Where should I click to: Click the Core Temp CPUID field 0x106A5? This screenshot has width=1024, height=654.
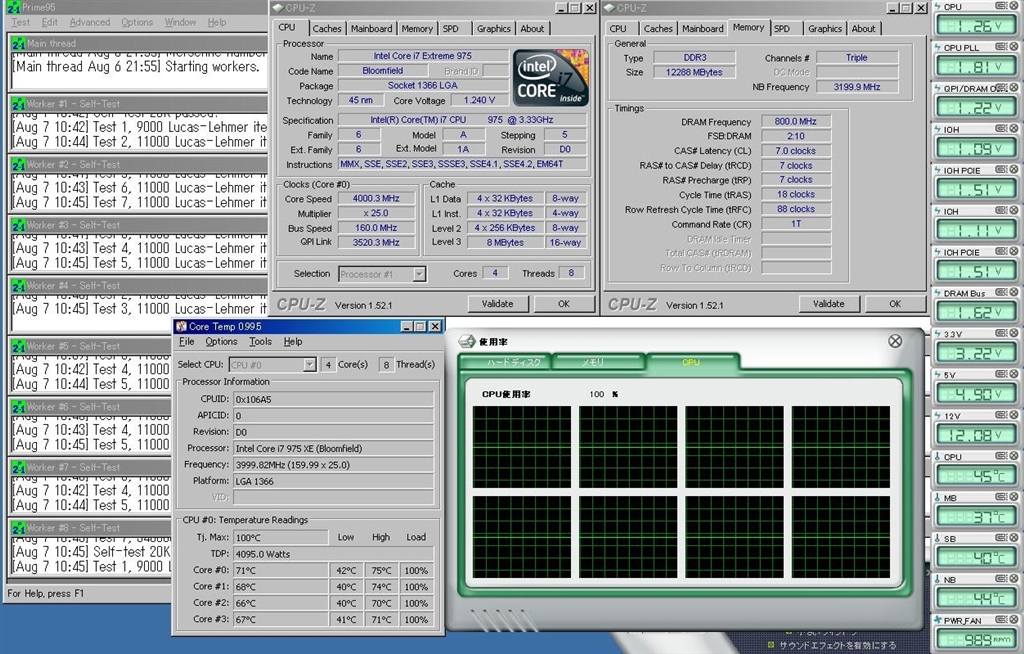coord(334,399)
